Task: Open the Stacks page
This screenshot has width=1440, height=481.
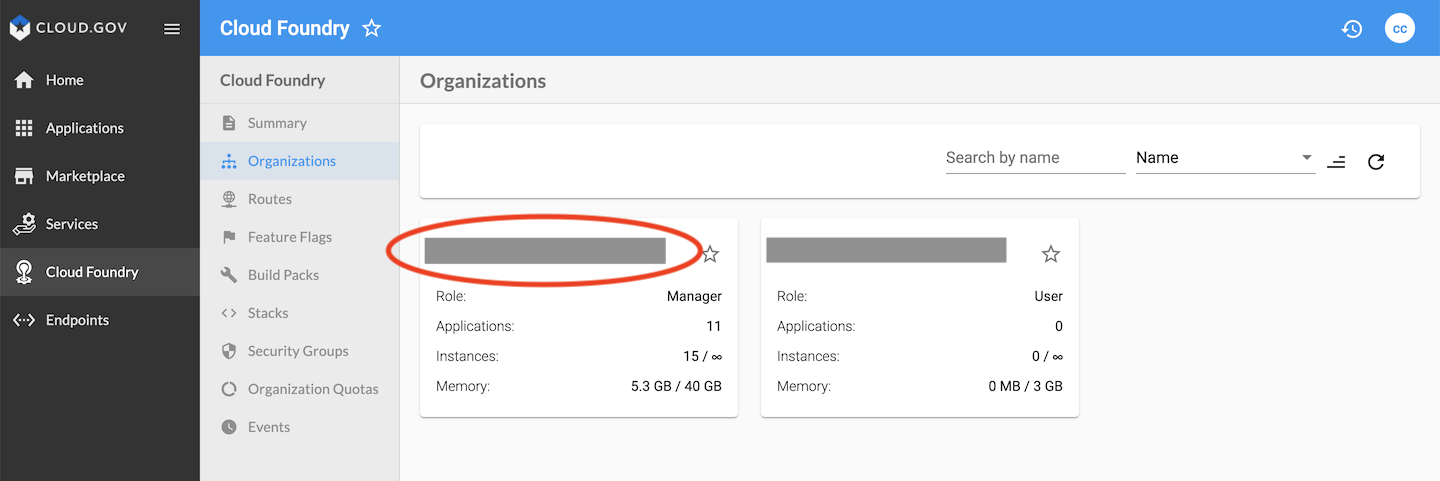Action: pyautogui.click(x=300, y=313)
